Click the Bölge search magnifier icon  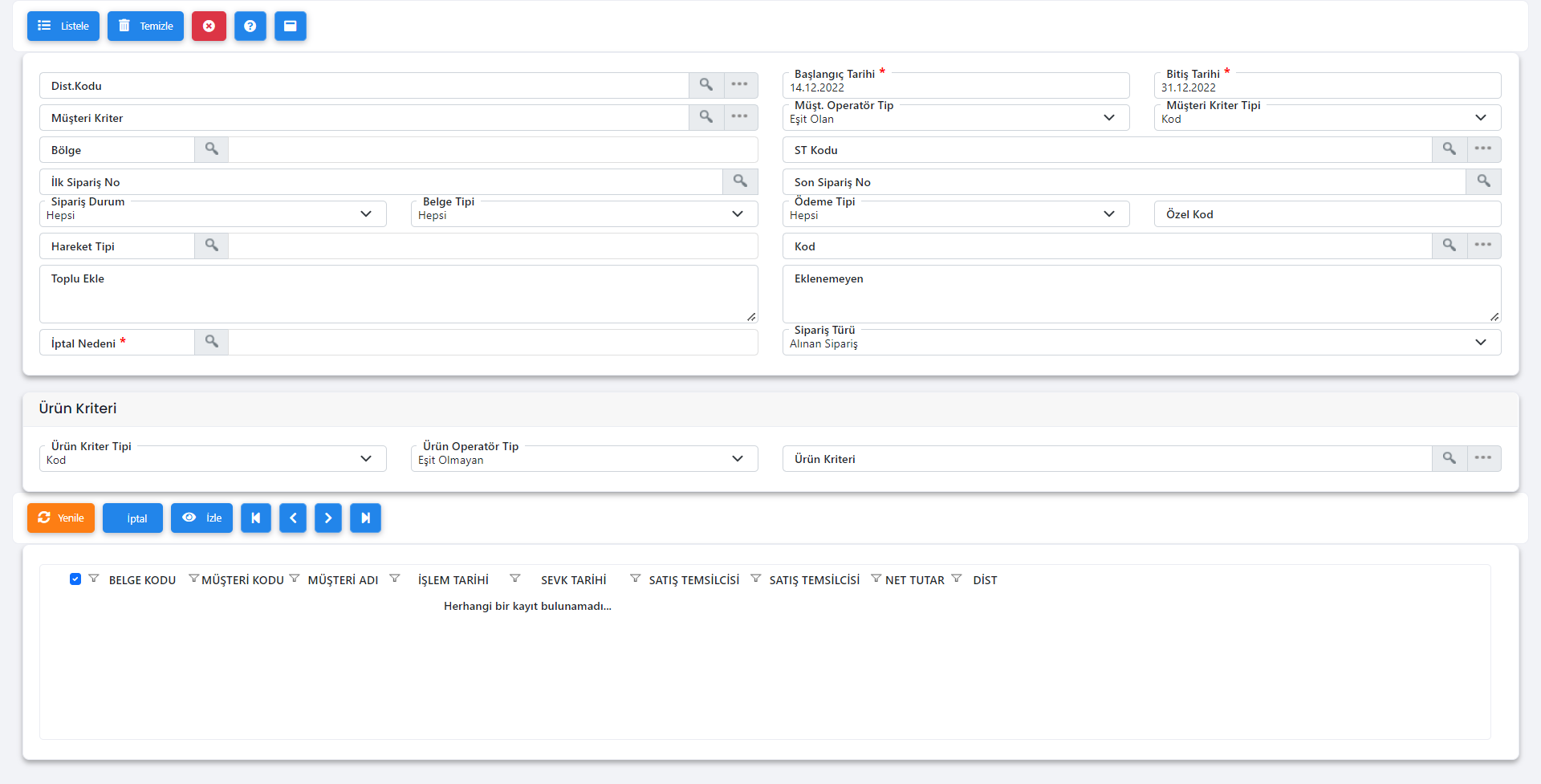(212, 149)
